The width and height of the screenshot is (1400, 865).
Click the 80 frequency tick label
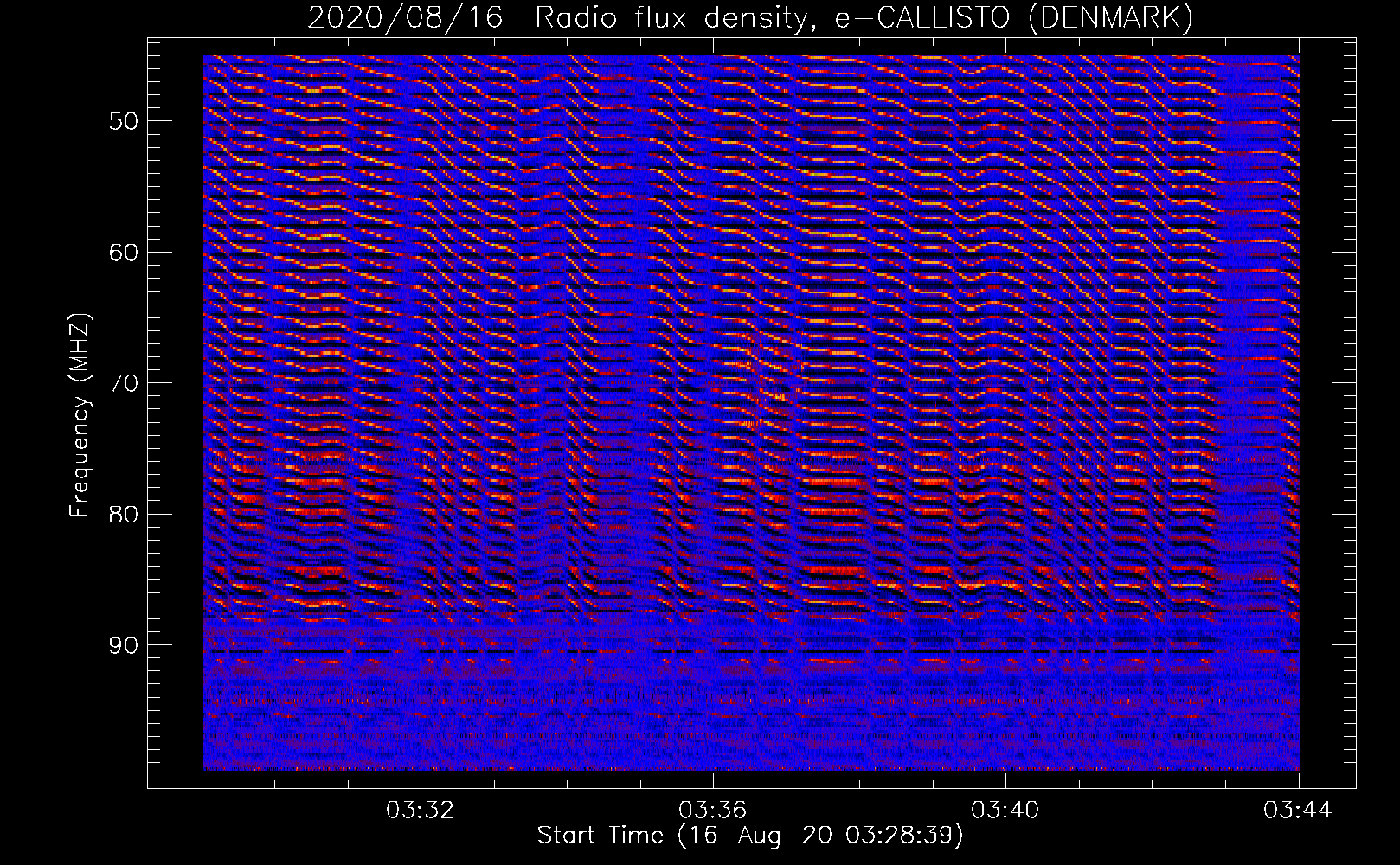pos(124,514)
